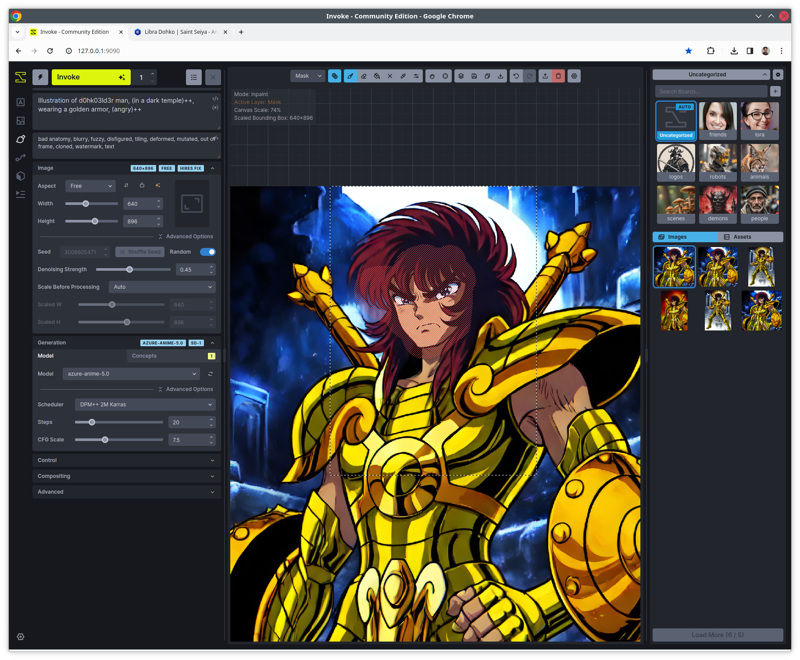800x660 pixels.
Task: Open the robots board thumbnail
Action: (718, 162)
